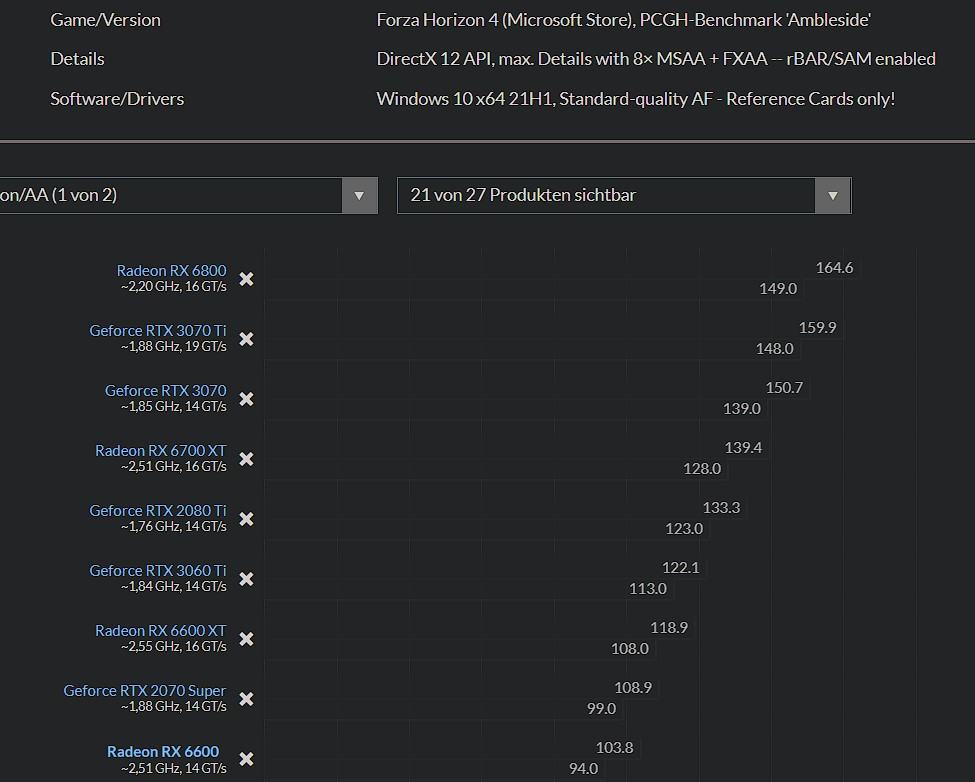Select the 149.0 value of RX 6800
Image resolution: width=975 pixels, height=782 pixels.
tap(778, 288)
